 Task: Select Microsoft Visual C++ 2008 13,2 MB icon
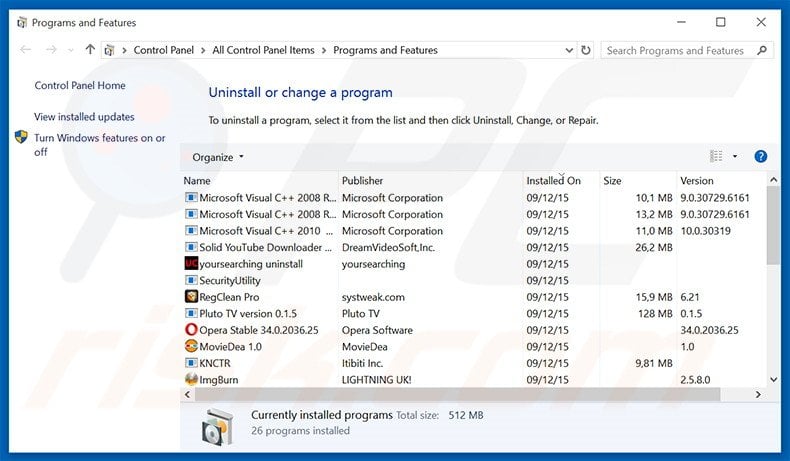pos(191,214)
